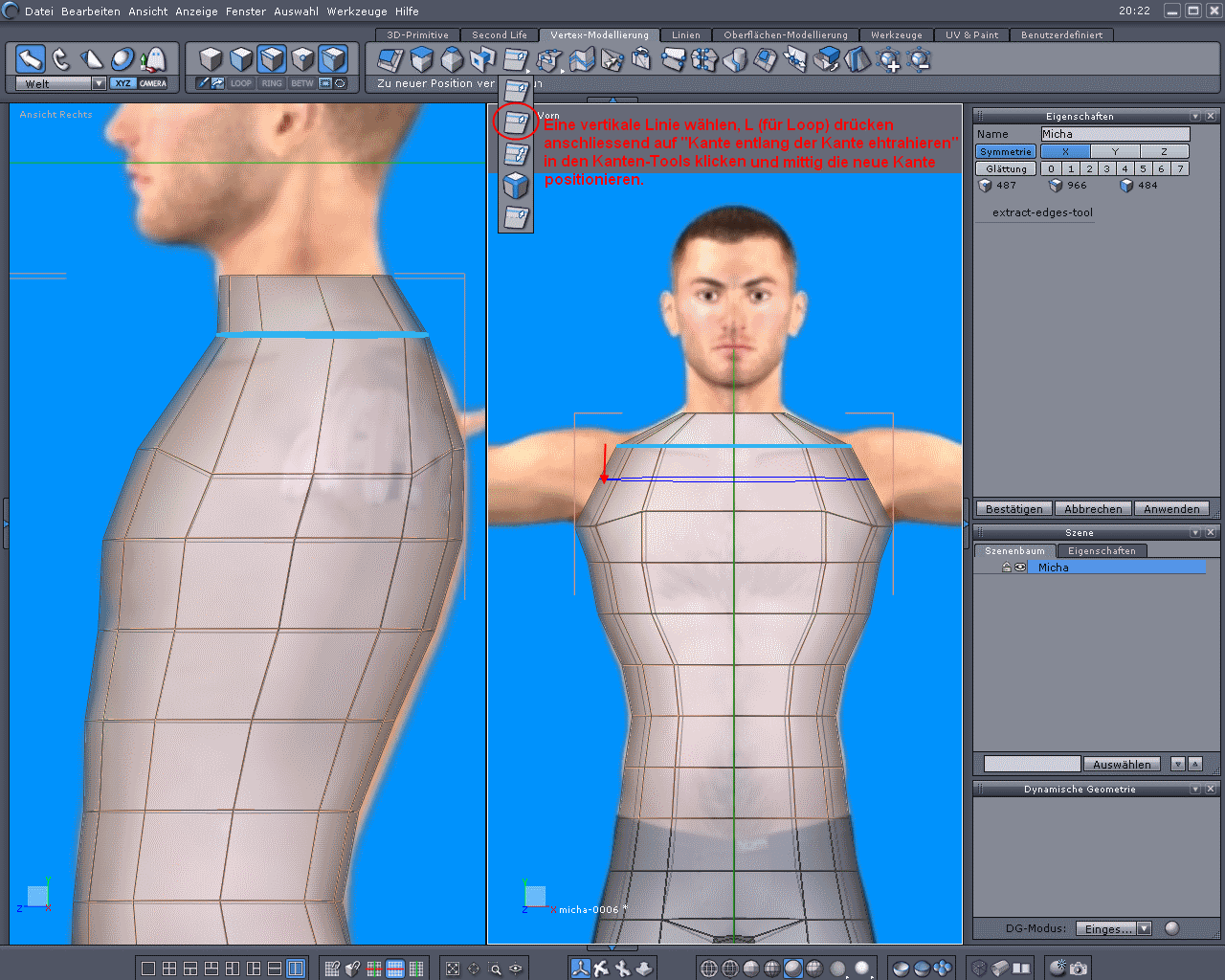1225x980 pixels.
Task: Set smoothing level 3
Action: 1106,168
